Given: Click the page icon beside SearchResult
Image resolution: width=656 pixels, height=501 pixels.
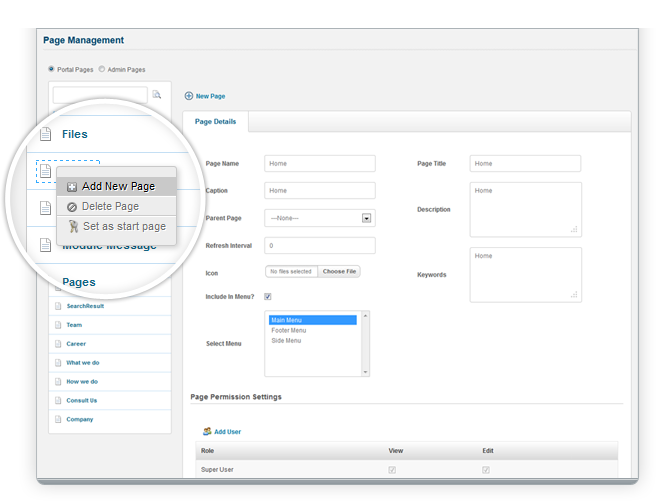Looking at the screenshot, I should click(x=58, y=306).
